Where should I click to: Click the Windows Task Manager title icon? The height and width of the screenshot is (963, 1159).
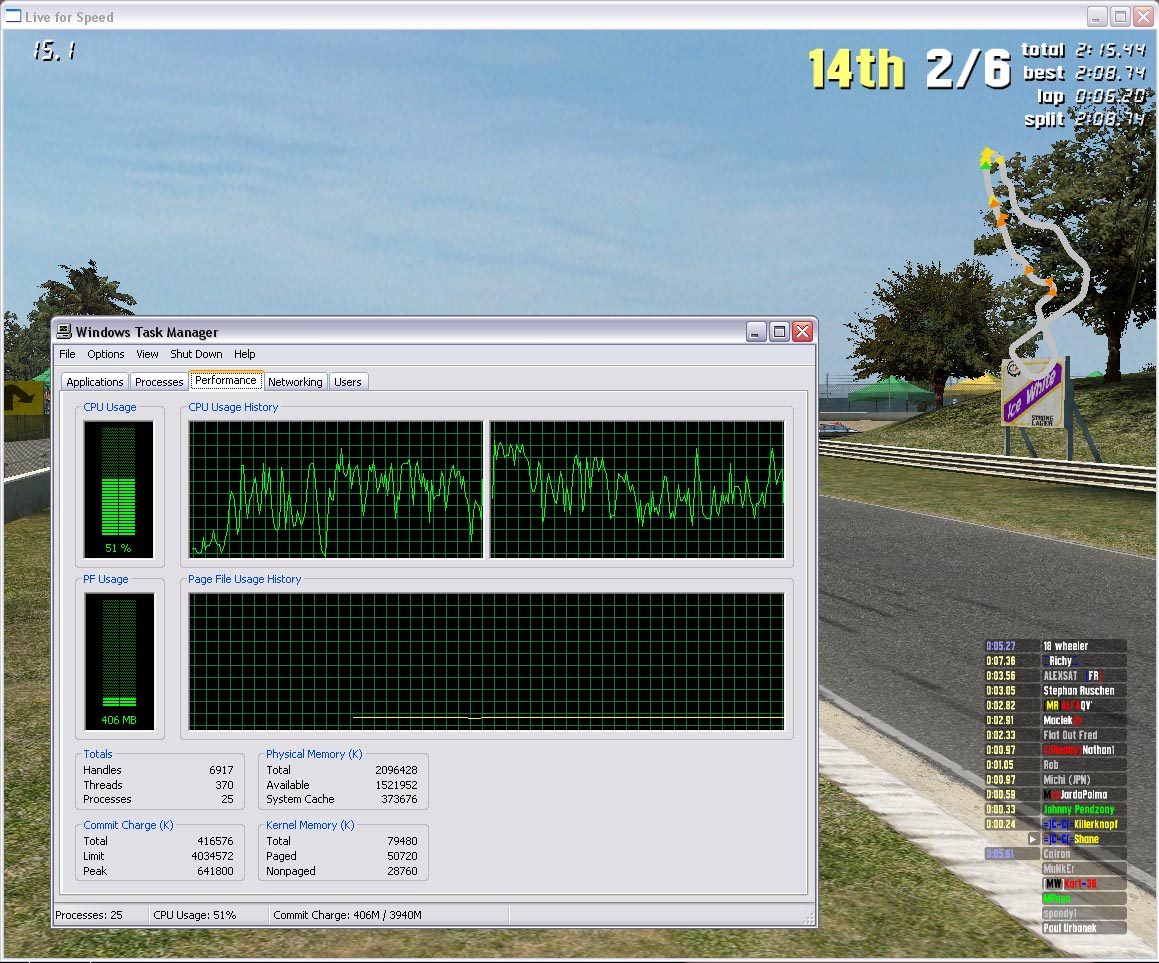64,332
